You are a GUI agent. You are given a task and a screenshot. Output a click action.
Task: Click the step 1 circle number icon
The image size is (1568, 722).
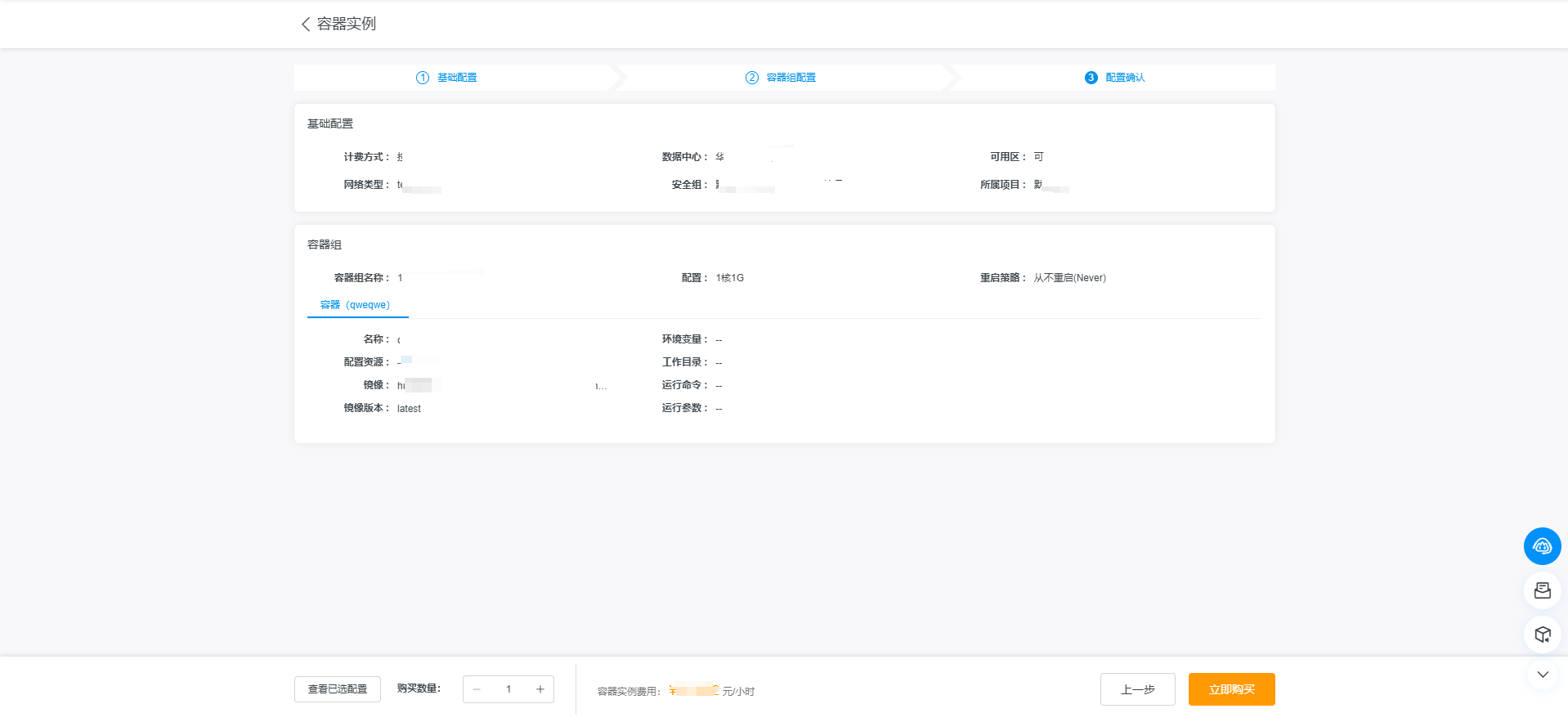point(423,78)
